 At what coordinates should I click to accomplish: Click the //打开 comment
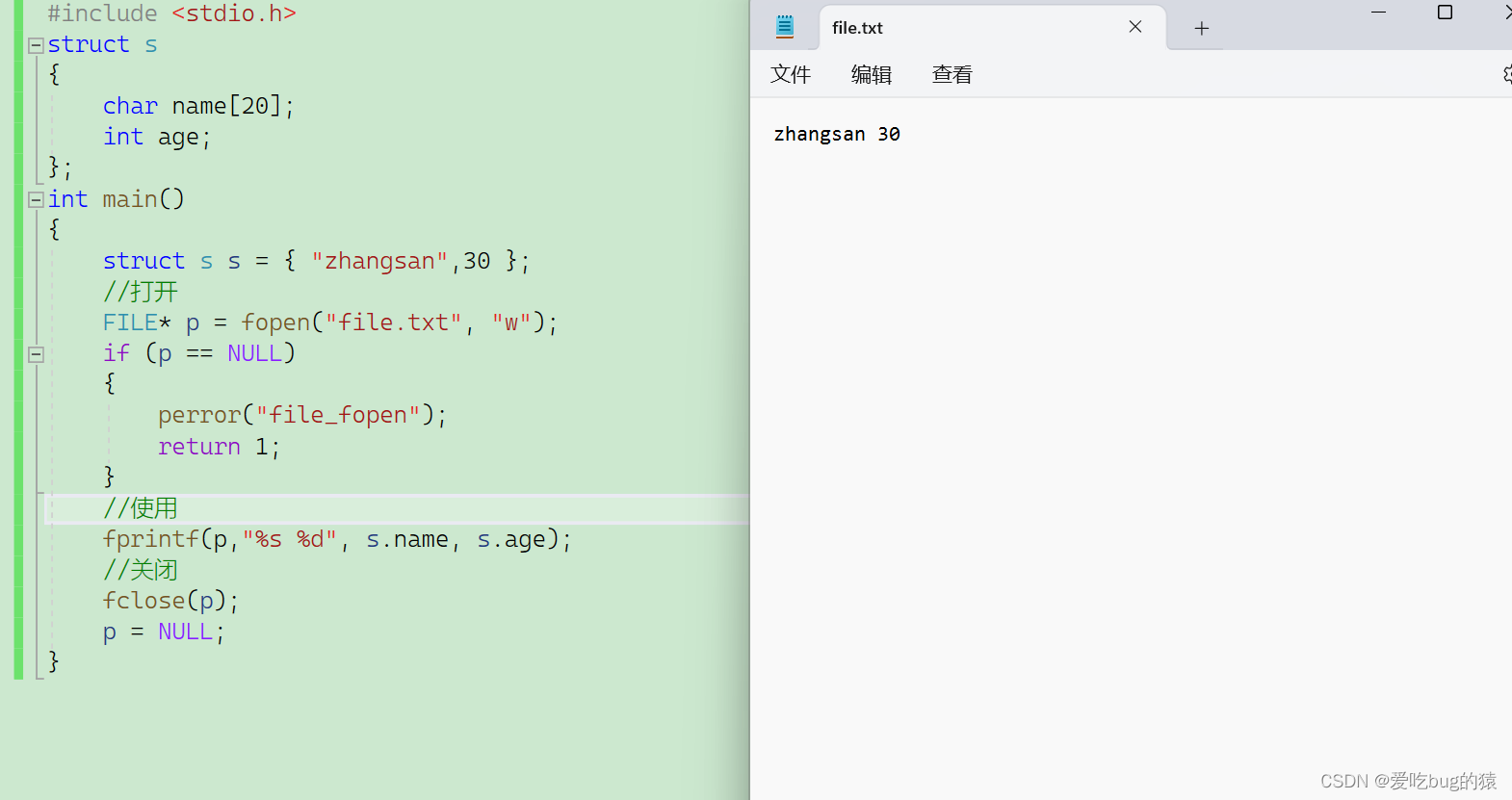(x=141, y=292)
